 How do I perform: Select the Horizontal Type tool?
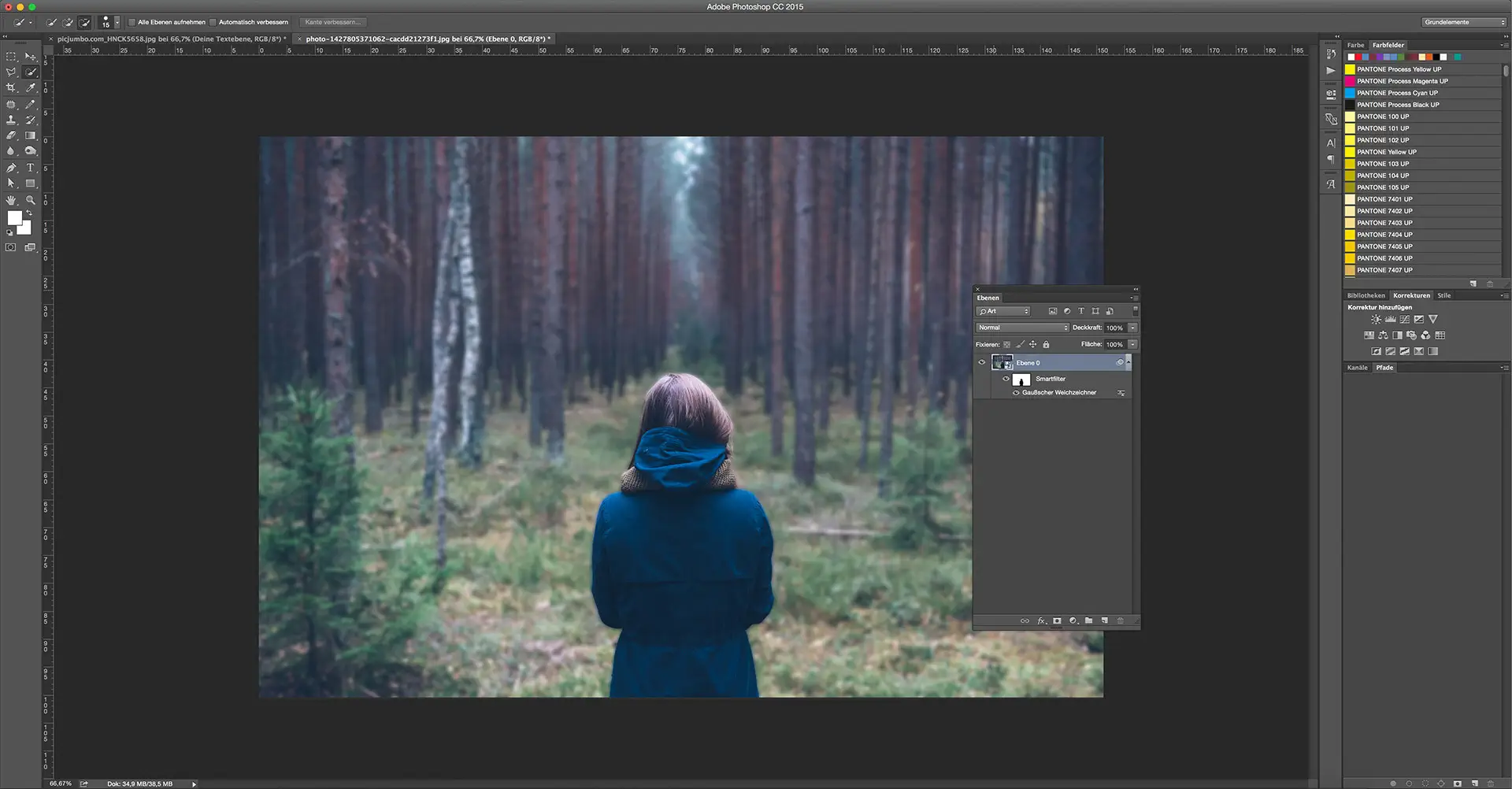tap(30, 167)
